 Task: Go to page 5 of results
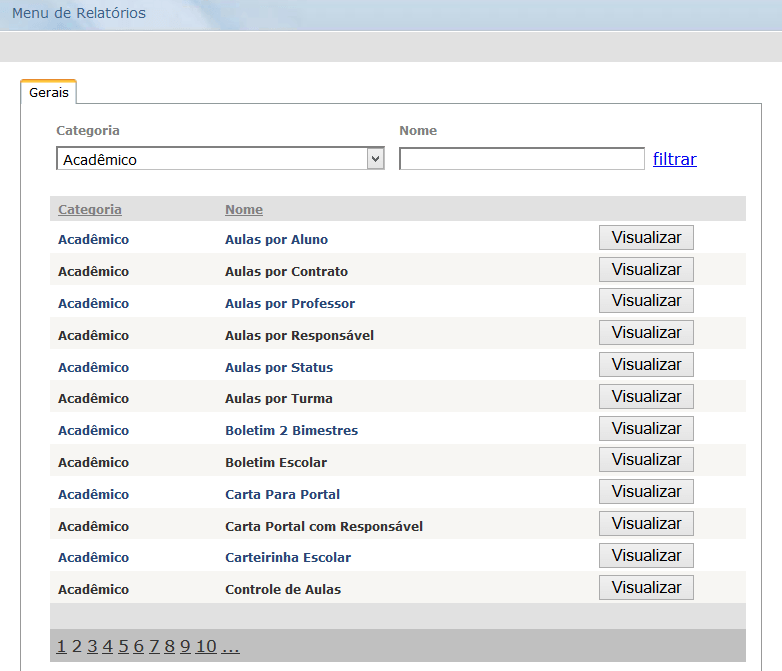(123, 646)
